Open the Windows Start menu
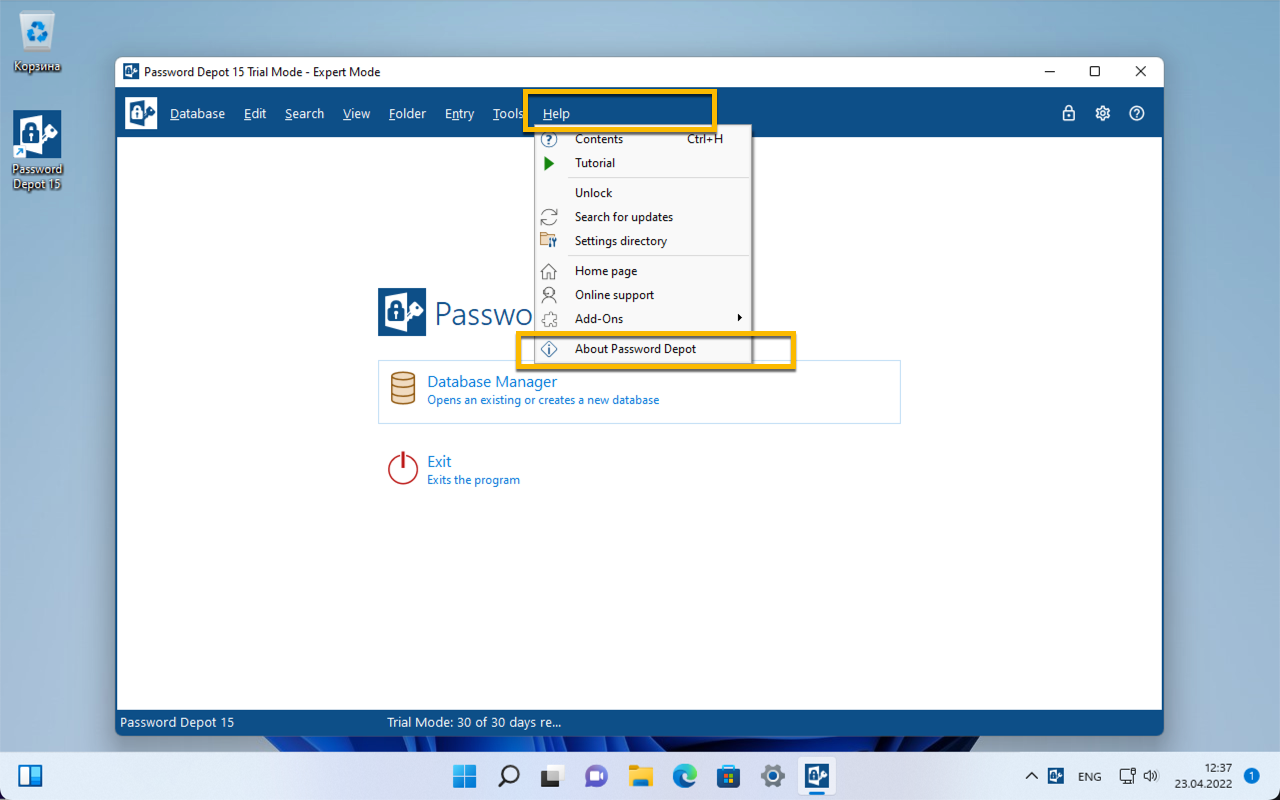The width and height of the screenshot is (1280, 800). [465, 775]
